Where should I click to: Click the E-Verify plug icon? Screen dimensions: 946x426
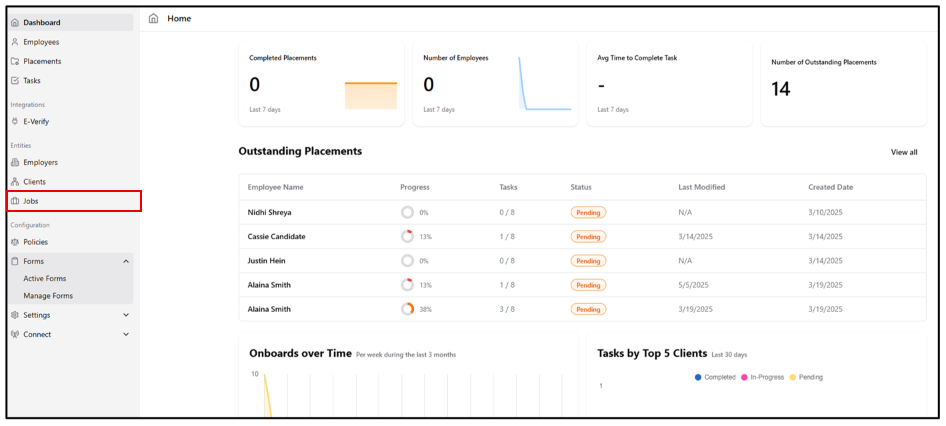[15, 122]
